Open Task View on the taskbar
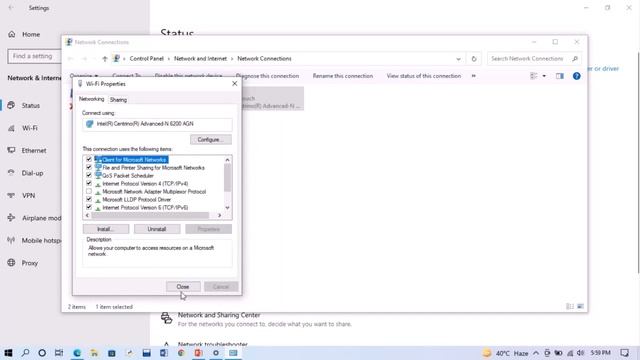Viewport: 640px width, 360px height. tap(59, 353)
